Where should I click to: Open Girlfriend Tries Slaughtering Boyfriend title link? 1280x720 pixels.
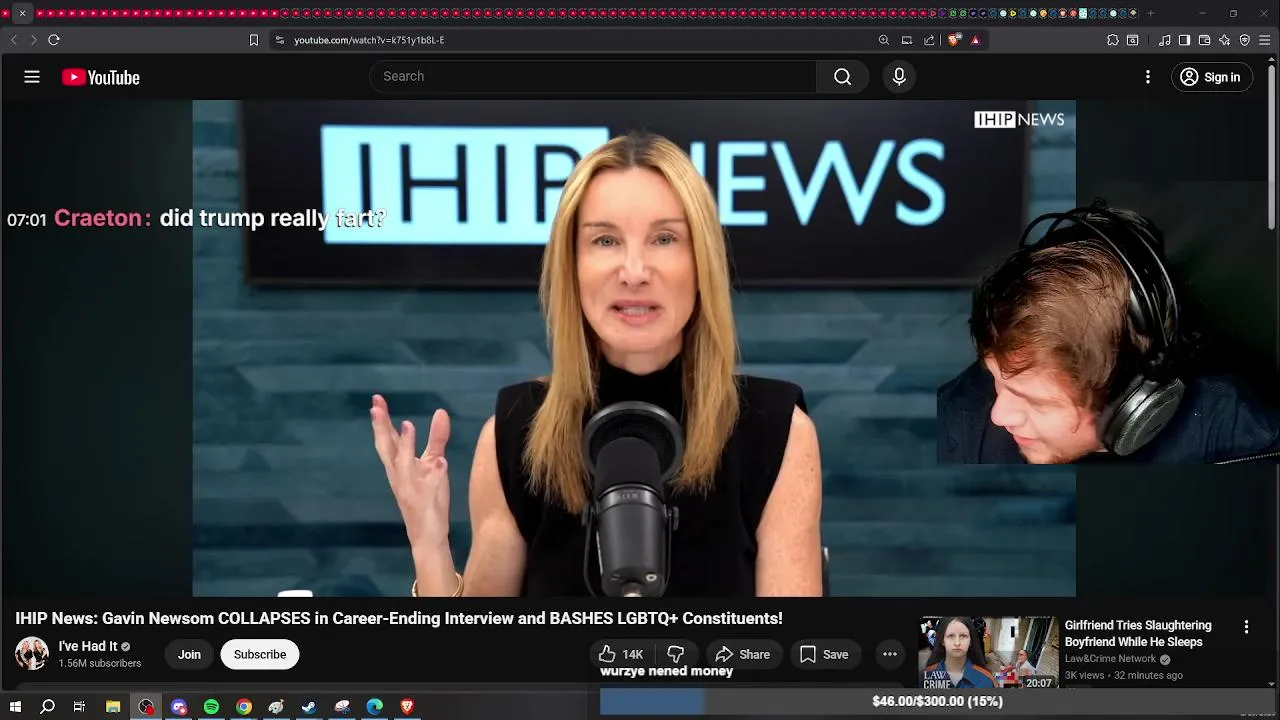1138,633
